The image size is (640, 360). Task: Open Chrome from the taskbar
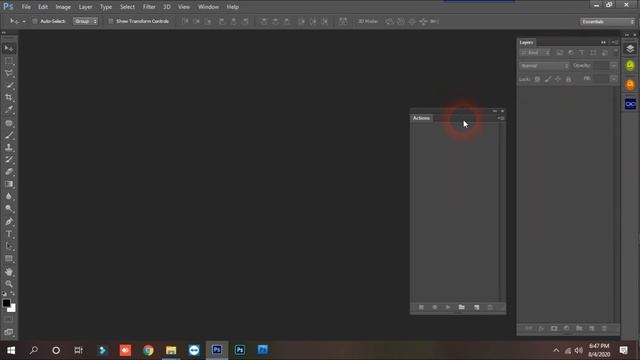(148, 350)
